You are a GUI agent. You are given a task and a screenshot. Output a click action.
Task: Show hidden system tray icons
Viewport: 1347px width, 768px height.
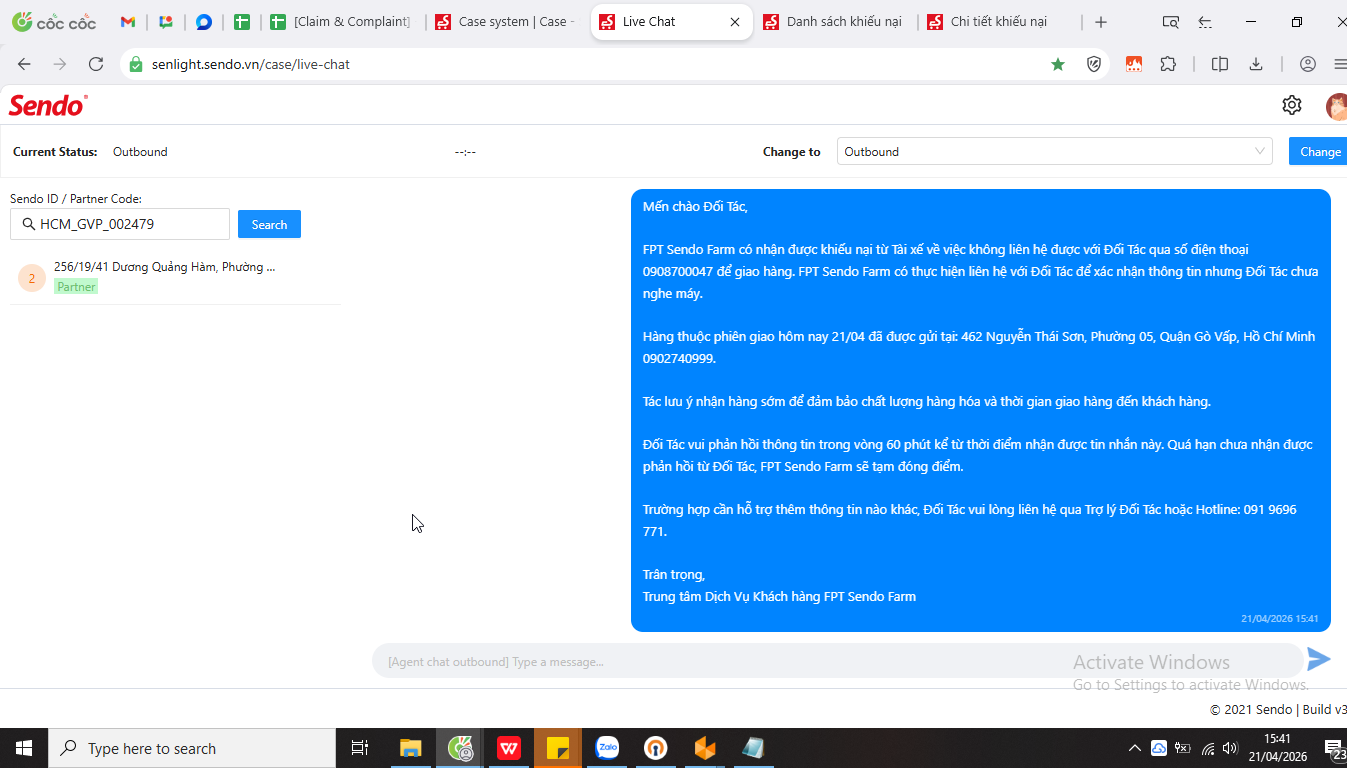[1134, 748]
